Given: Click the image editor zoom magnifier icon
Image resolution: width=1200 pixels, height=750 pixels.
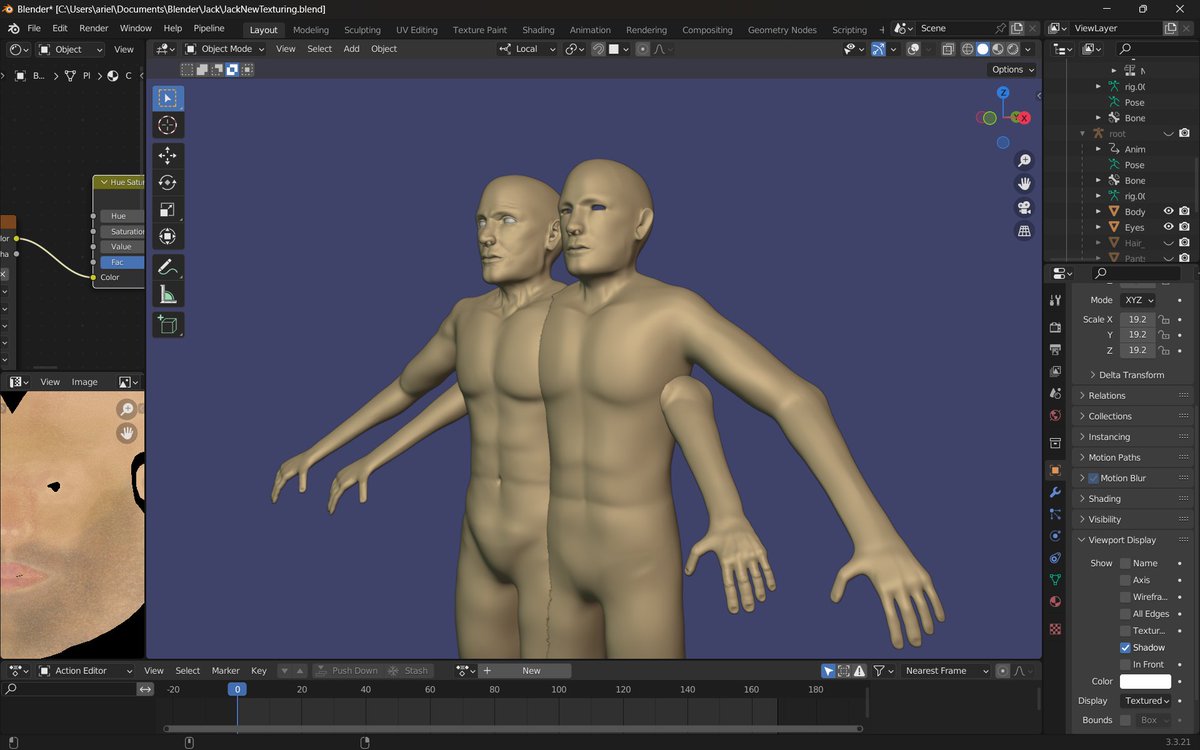Looking at the screenshot, I should click(x=126, y=409).
